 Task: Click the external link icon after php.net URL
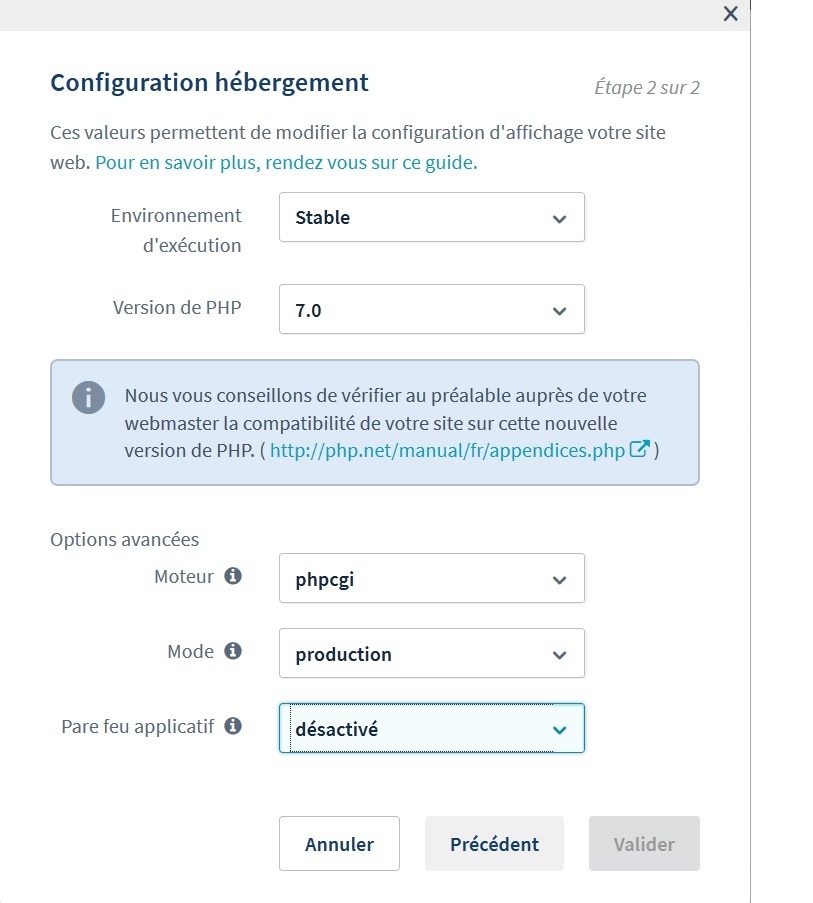640,449
